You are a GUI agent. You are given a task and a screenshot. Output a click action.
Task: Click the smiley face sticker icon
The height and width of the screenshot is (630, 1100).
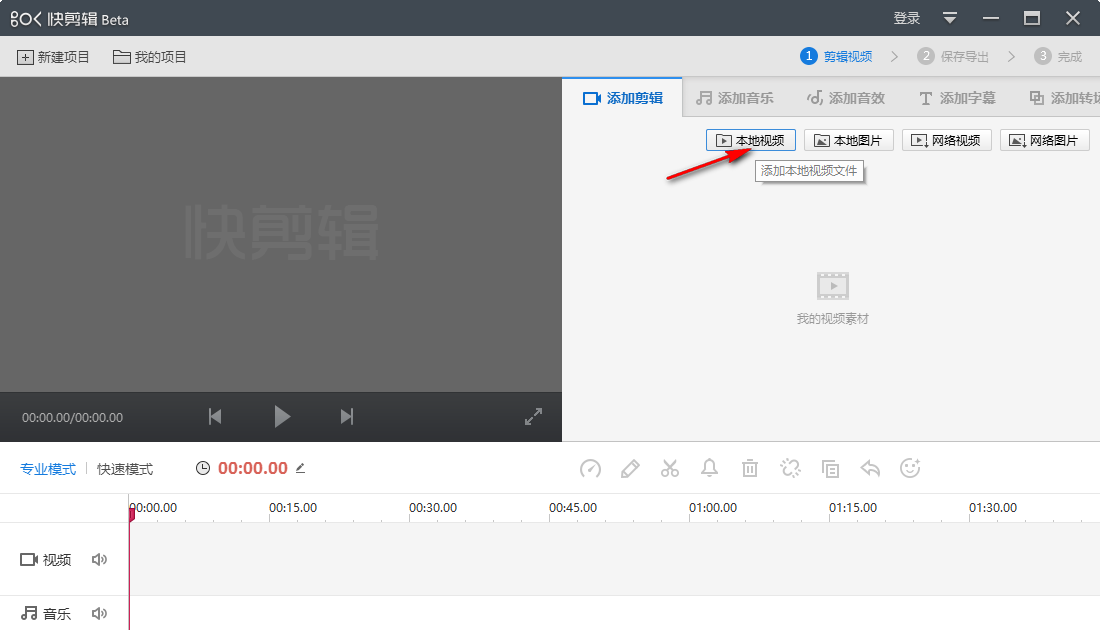[x=910, y=468]
